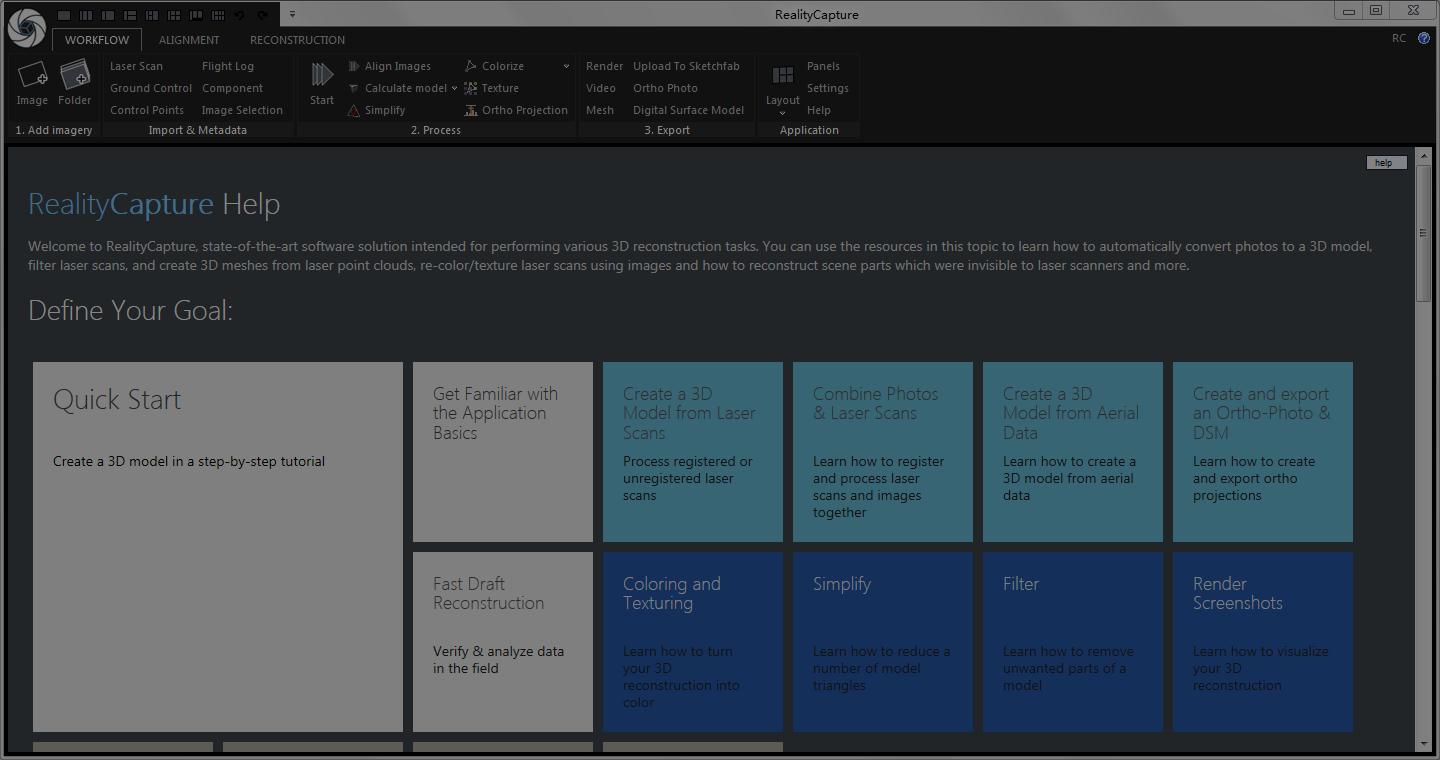This screenshot has height=760, width=1440.
Task: Click the help page vertical scrollbar thumb
Action: click(1423, 232)
